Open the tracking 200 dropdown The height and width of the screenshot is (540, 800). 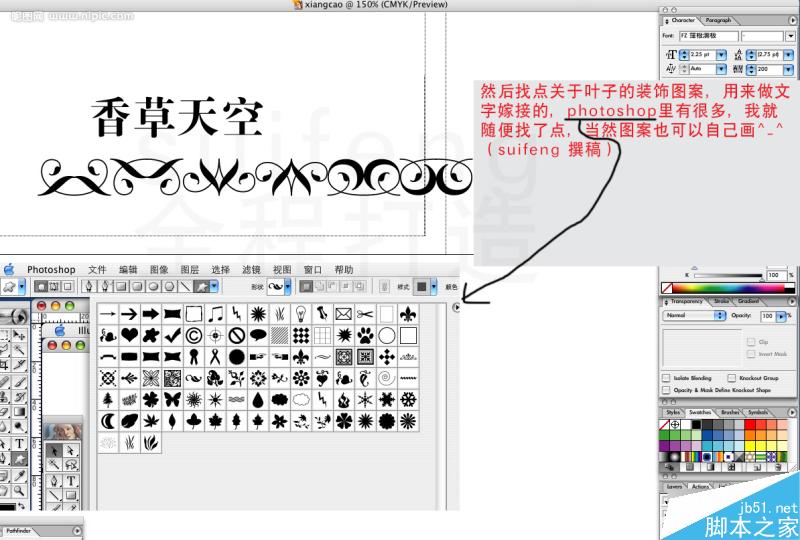point(788,69)
